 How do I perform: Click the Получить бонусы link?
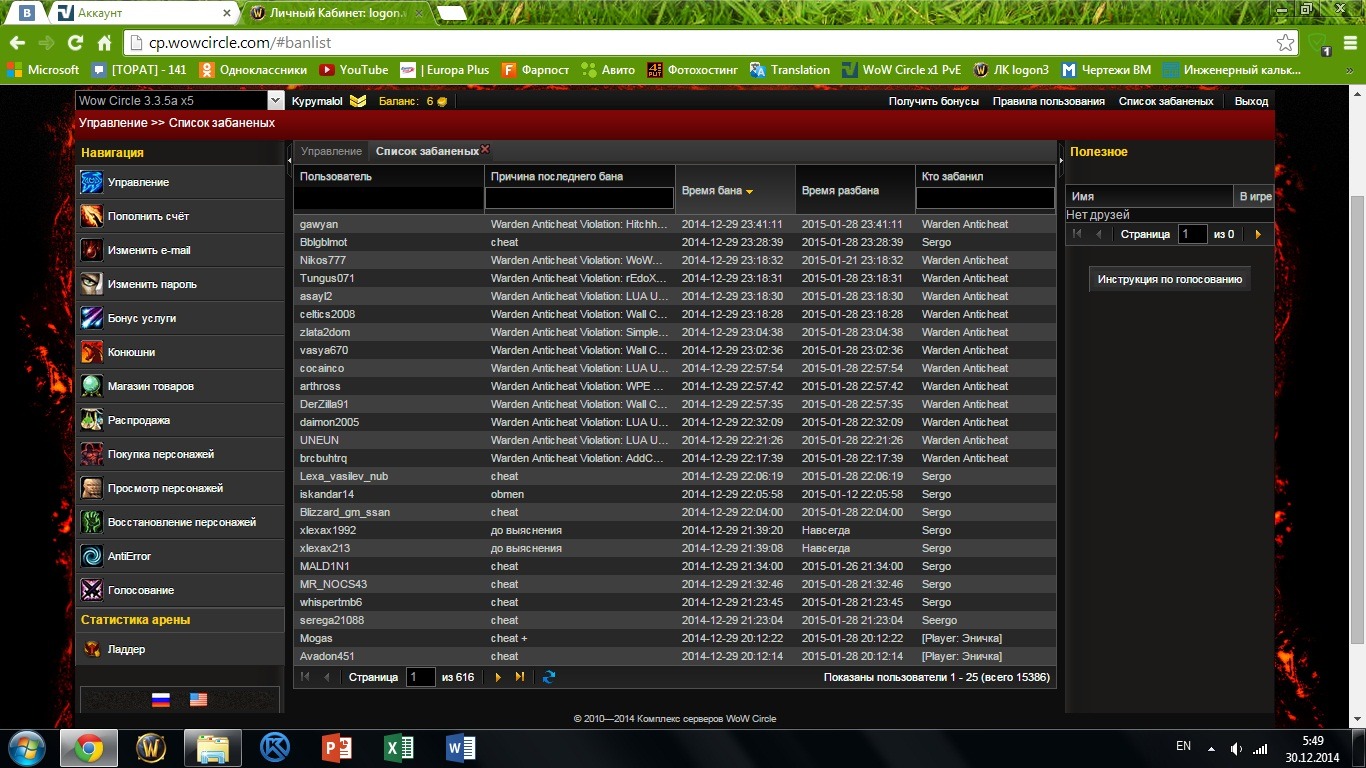pyautogui.click(x=933, y=101)
